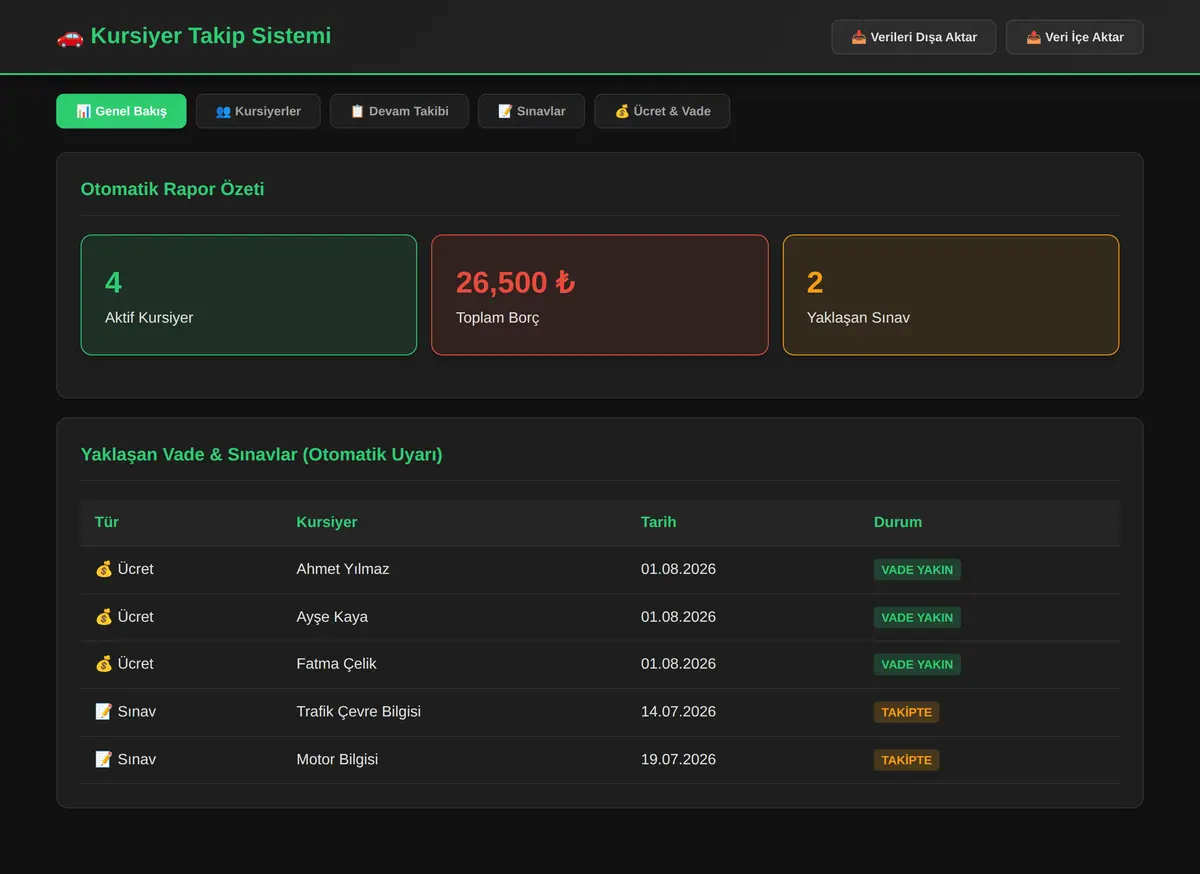1200x874 pixels.
Task: Click the money bag icon in Ahmet Yılmaz row
Action: (x=104, y=569)
